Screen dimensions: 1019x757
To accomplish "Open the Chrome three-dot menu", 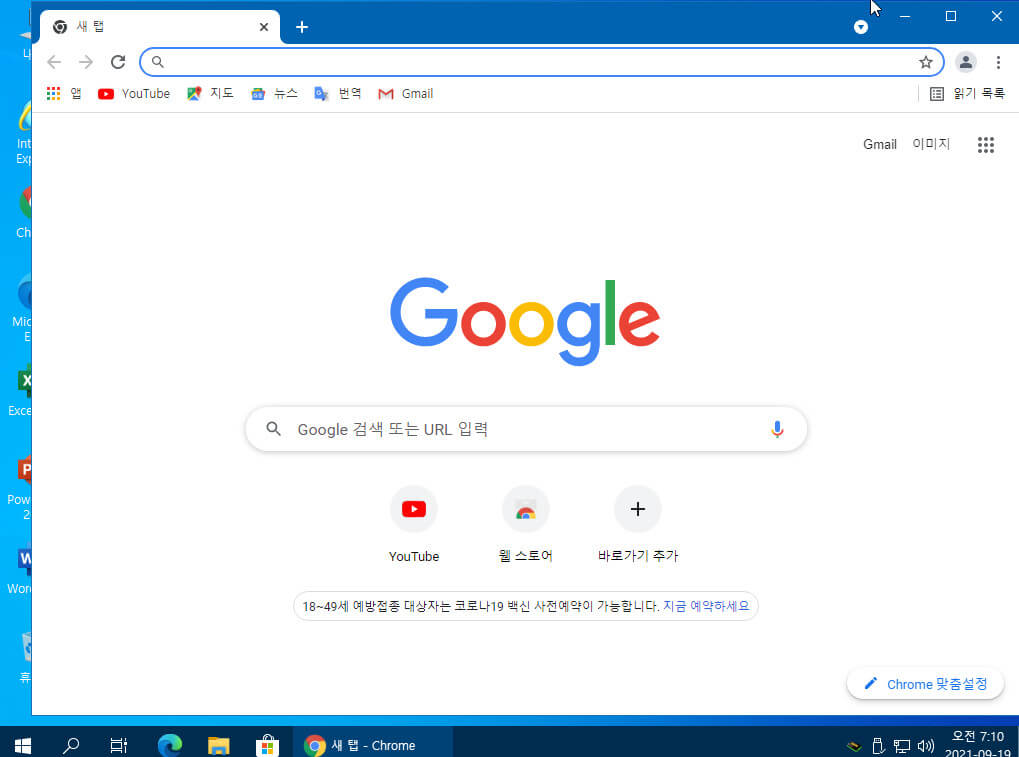I will pos(998,62).
